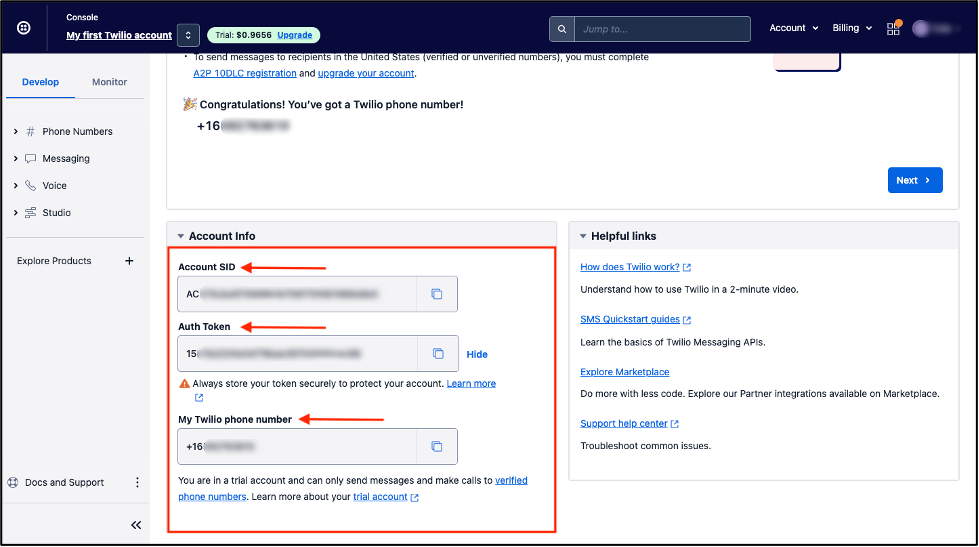Collapse the Account Info panel
Viewport: 979px width, 547px height.
point(181,236)
